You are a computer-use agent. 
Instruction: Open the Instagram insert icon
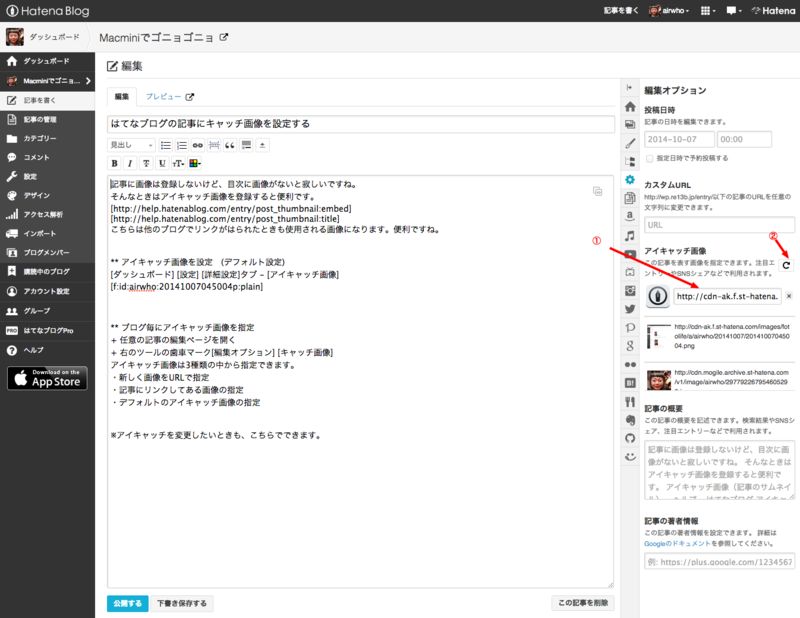(x=630, y=290)
